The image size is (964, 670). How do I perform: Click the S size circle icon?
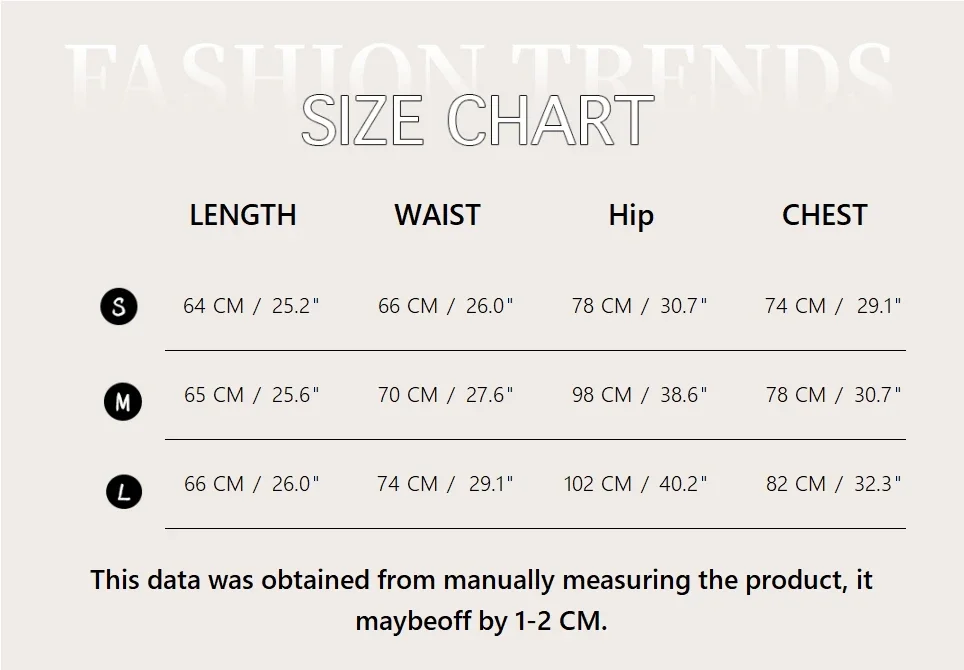click(x=119, y=306)
